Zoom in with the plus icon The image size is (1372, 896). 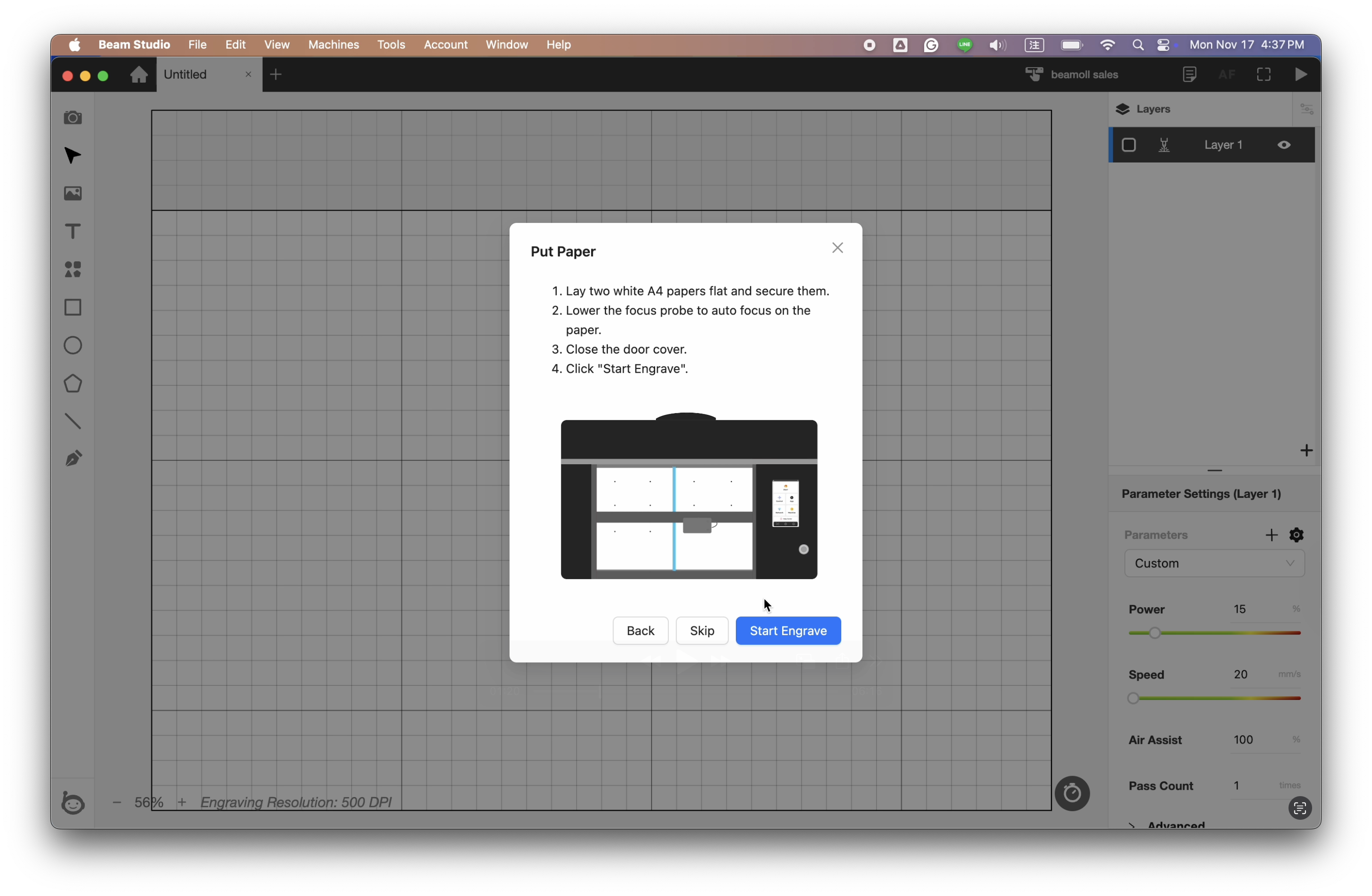[181, 802]
